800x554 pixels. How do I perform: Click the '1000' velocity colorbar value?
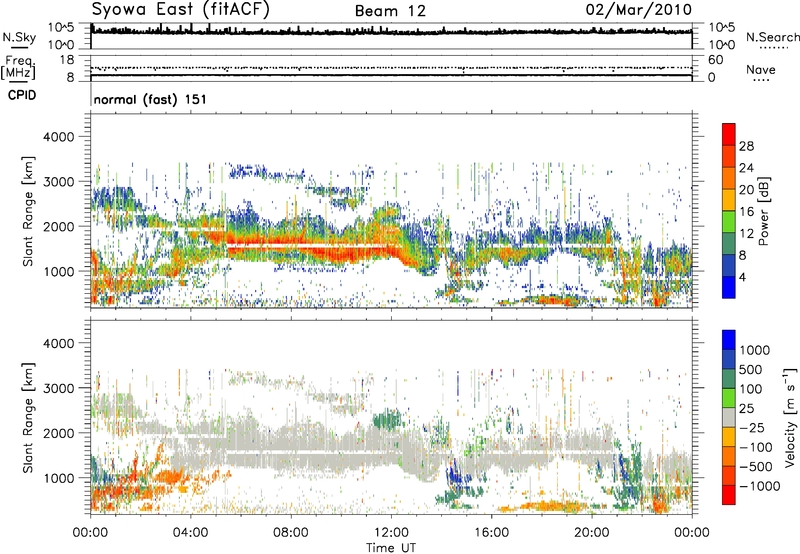[x=754, y=350]
